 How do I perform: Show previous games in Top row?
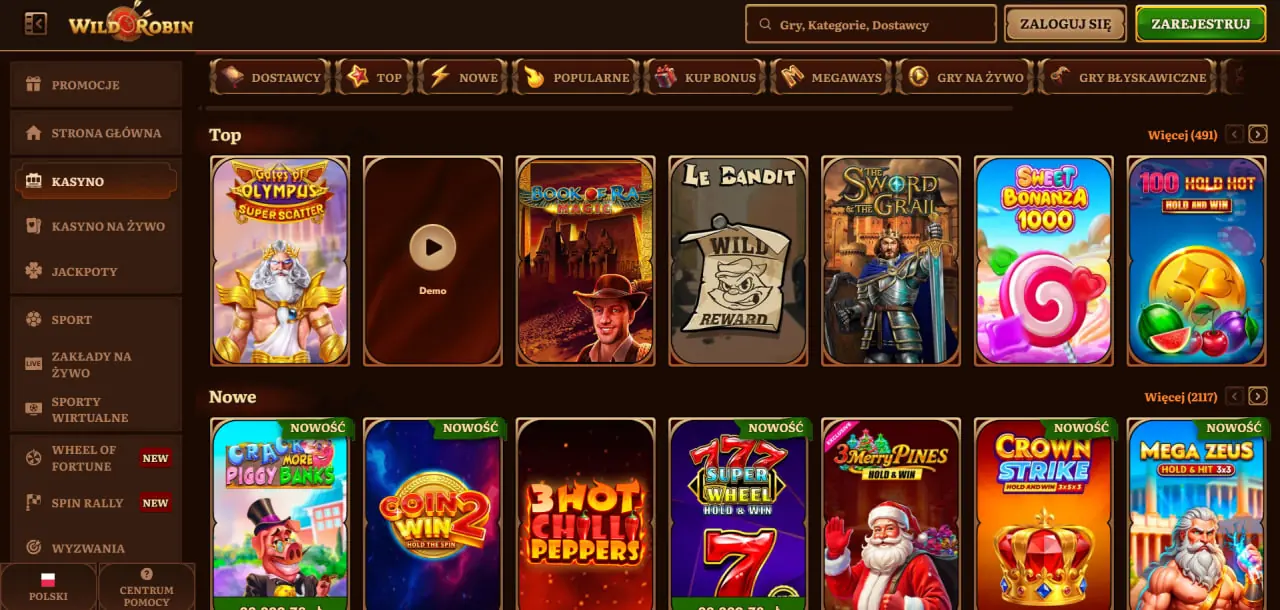1235,134
